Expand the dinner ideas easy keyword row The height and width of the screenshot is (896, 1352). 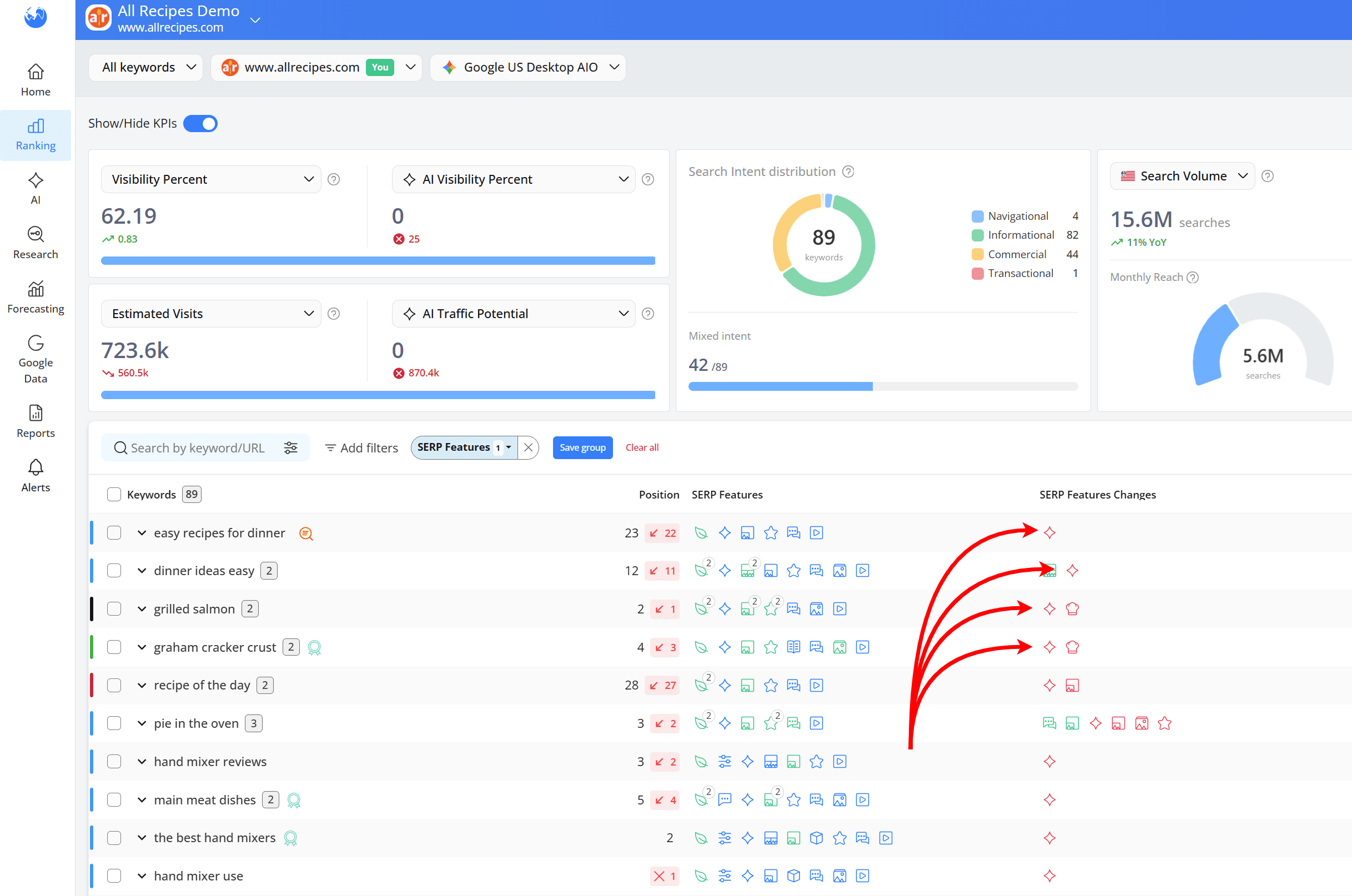click(x=142, y=571)
